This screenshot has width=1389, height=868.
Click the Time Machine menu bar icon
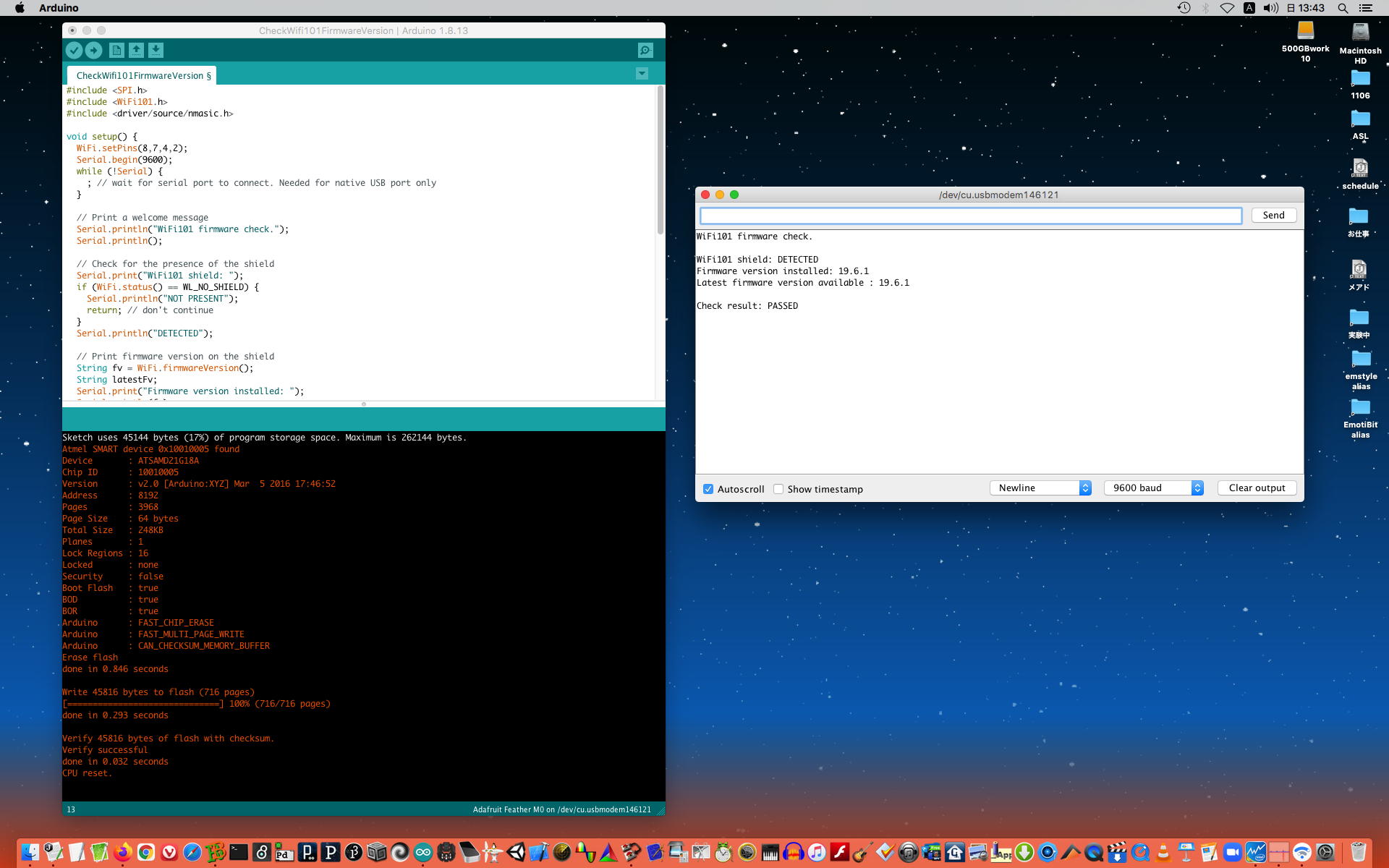tap(1184, 8)
